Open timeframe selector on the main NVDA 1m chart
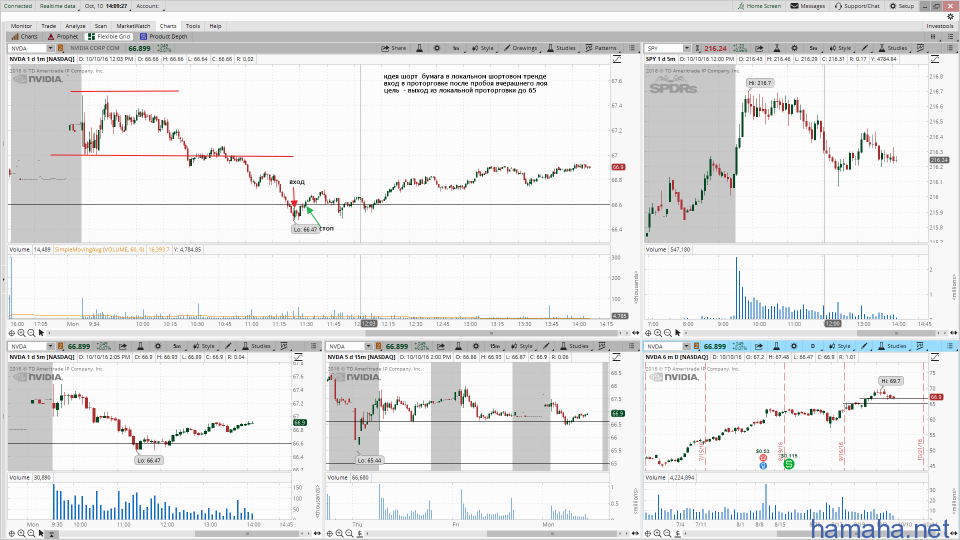960x540 pixels. pyautogui.click(x=456, y=48)
